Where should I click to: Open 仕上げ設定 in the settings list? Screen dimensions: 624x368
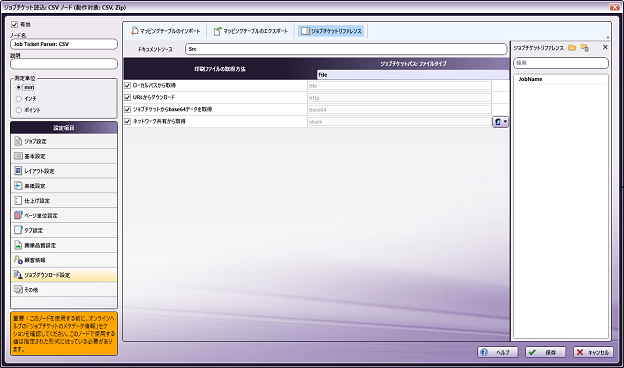[64, 201]
